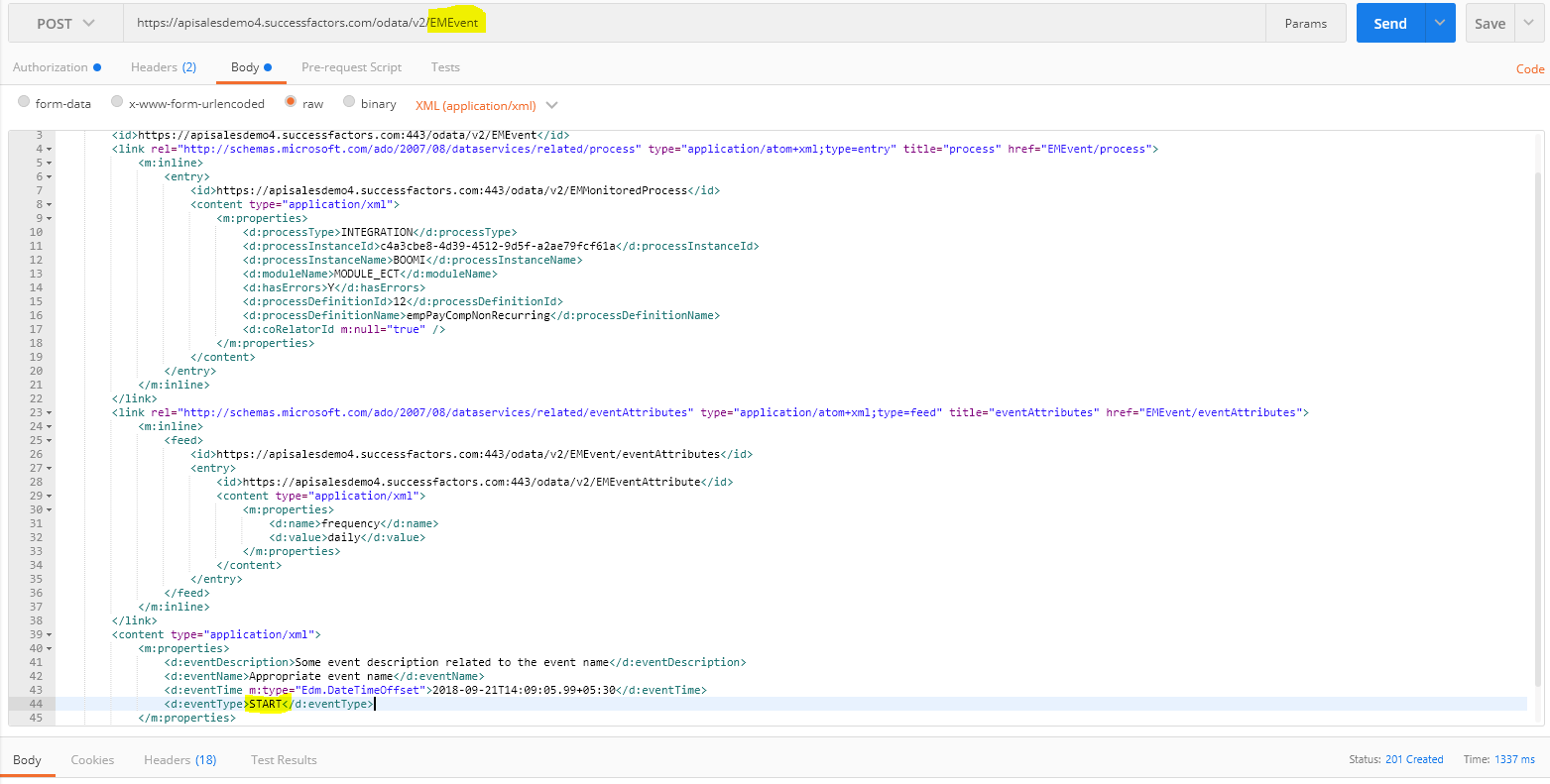Image resolution: width=1550 pixels, height=784 pixels.
Task: Click the INTEGRATION processType value
Action: (377, 232)
